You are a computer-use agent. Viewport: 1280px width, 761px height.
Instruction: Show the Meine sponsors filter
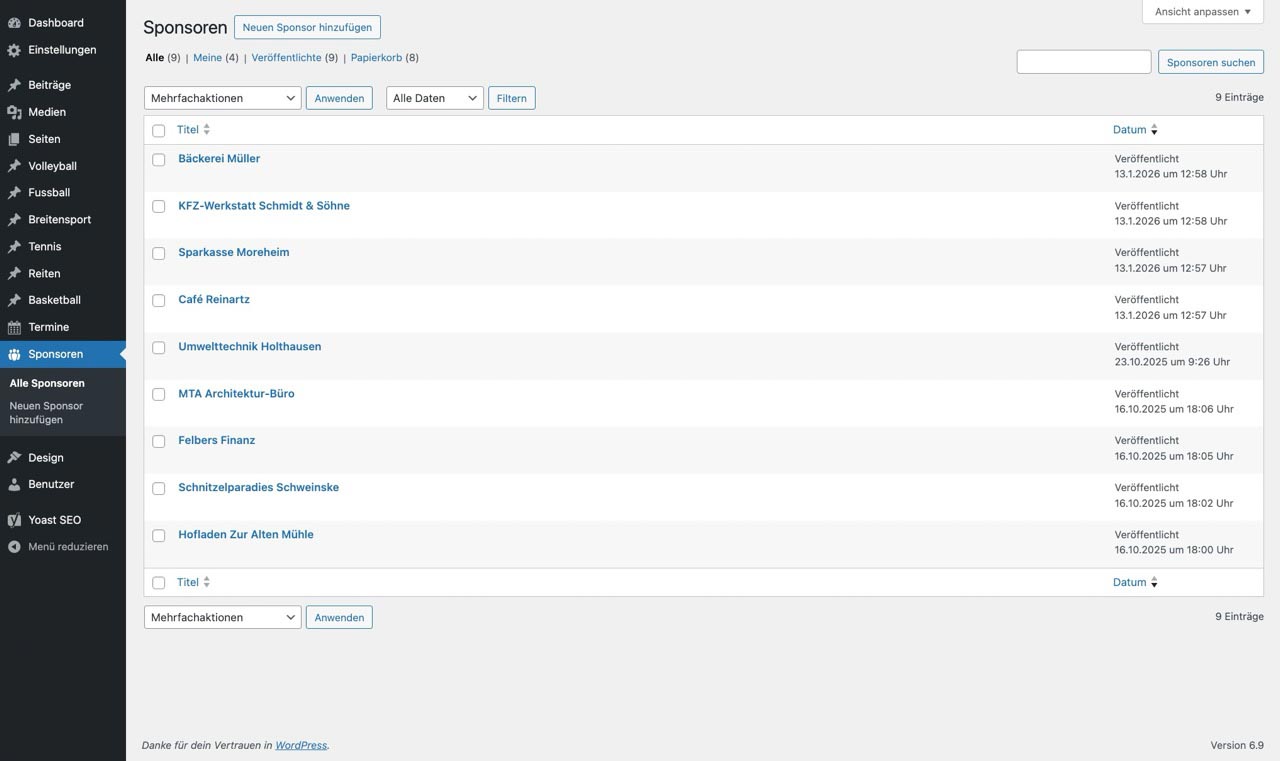(207, 58)
